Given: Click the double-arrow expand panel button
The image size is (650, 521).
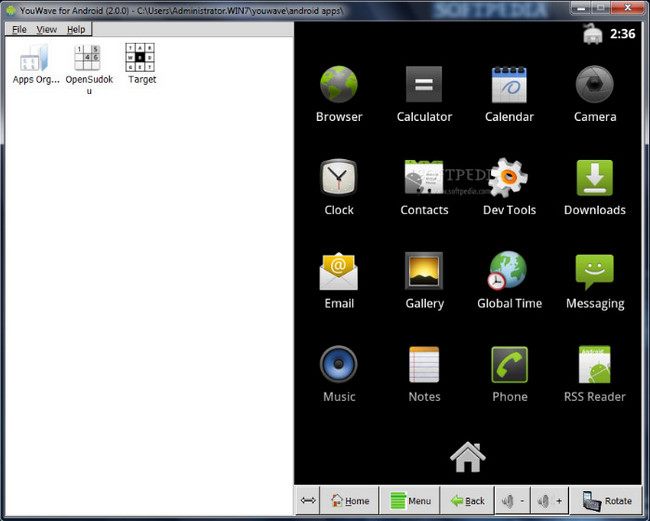Looking at the screenshot, I should [x=308, y=501].
